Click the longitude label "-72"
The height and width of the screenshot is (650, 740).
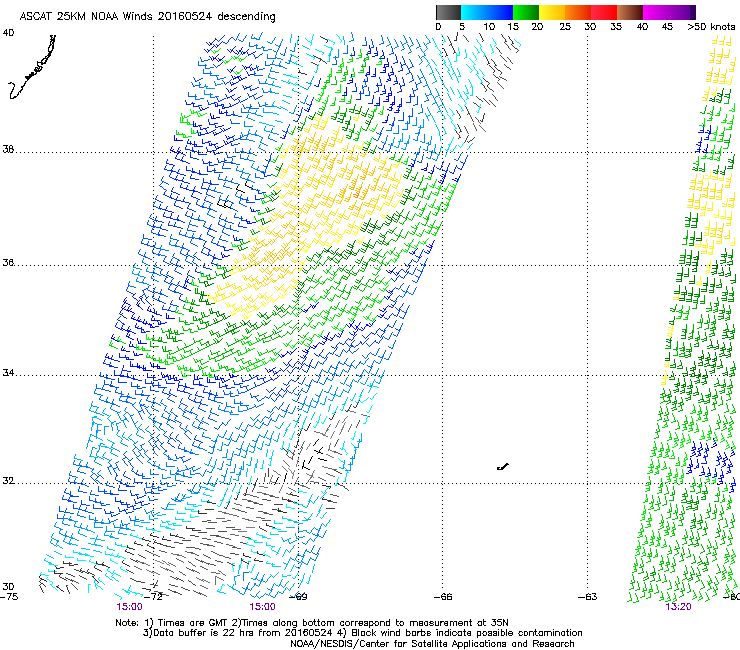click(153, 597)
